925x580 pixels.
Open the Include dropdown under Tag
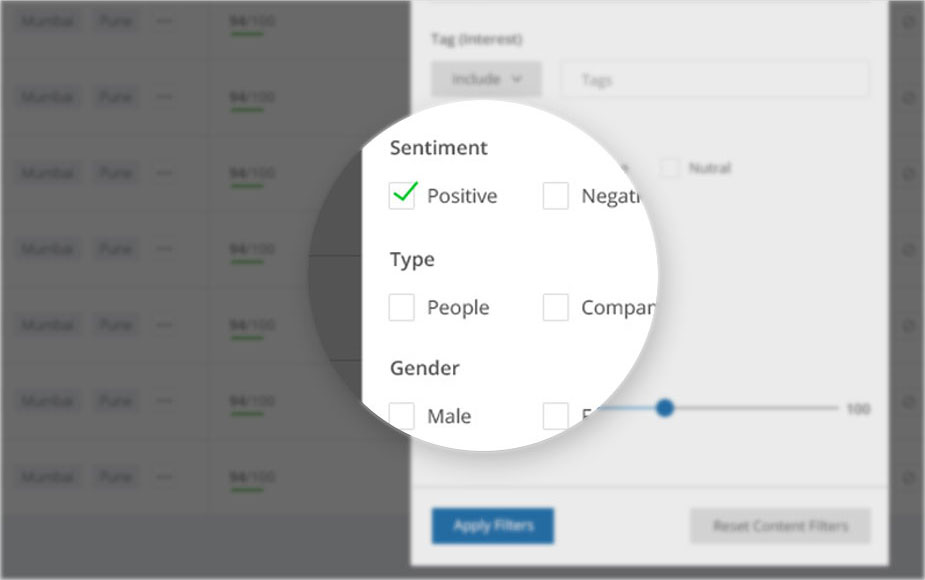486,78
